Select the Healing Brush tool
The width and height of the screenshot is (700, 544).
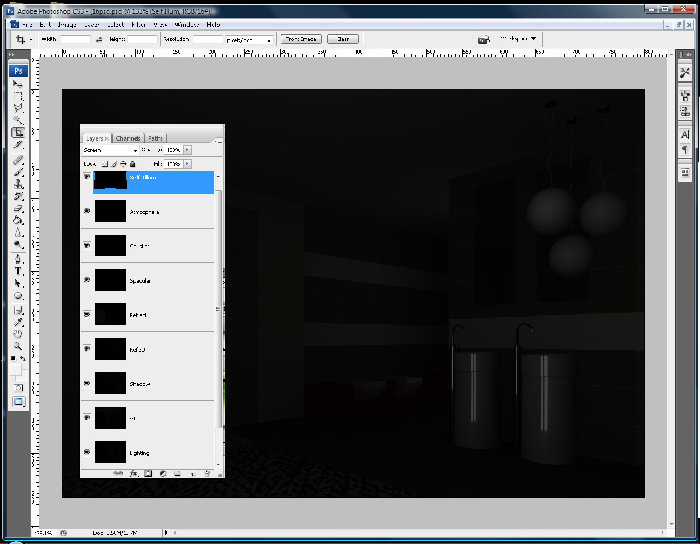pyautogui.click(x=18, y=160)
